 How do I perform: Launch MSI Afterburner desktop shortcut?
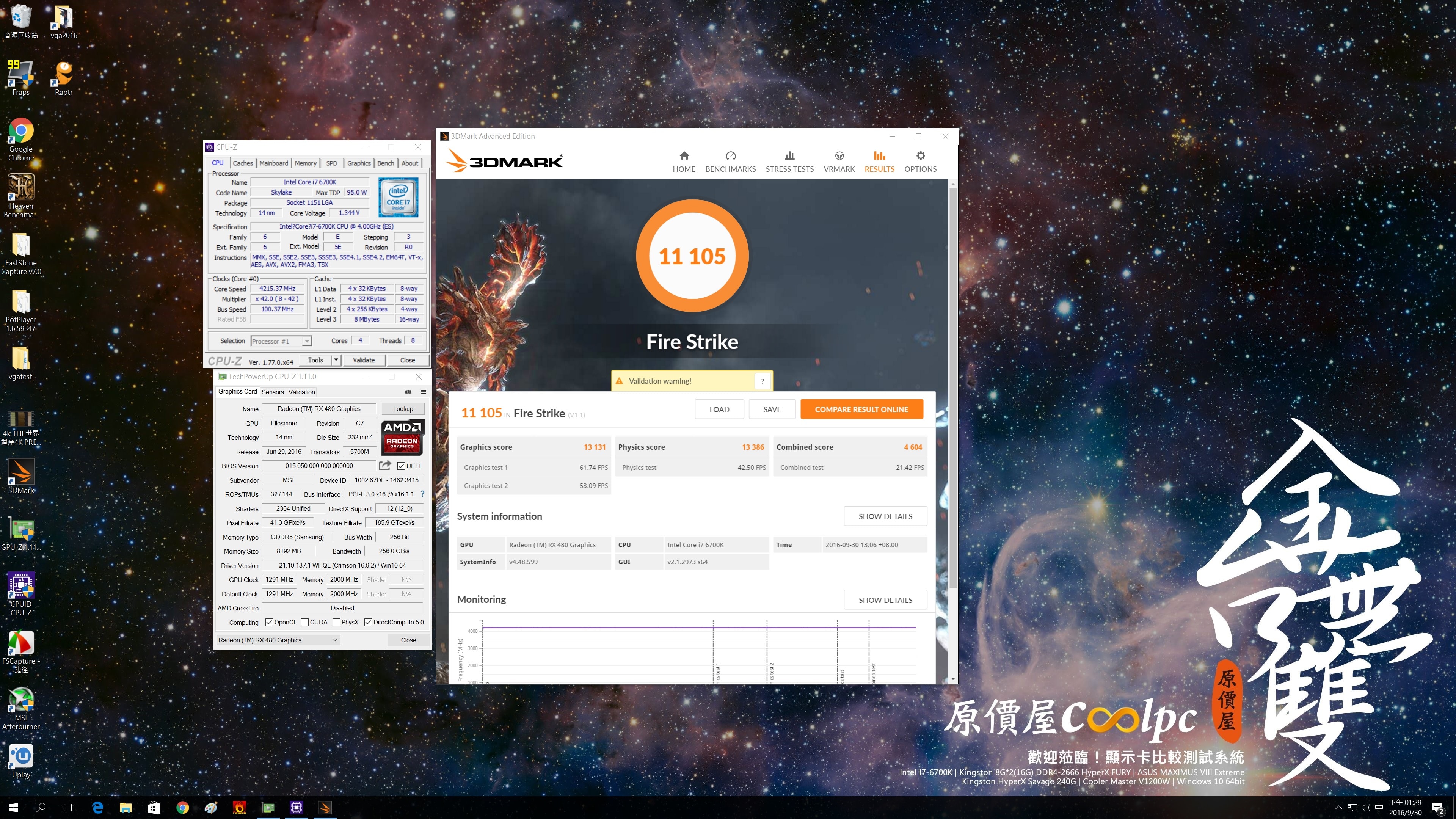pyautogui.click(x=21, y=708)
